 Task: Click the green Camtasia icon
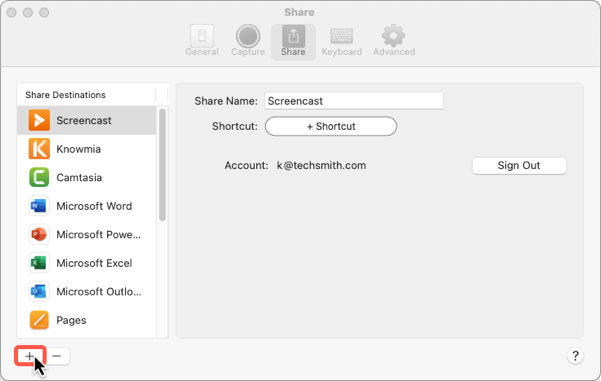pyautogui.click(x=39, y=177)
